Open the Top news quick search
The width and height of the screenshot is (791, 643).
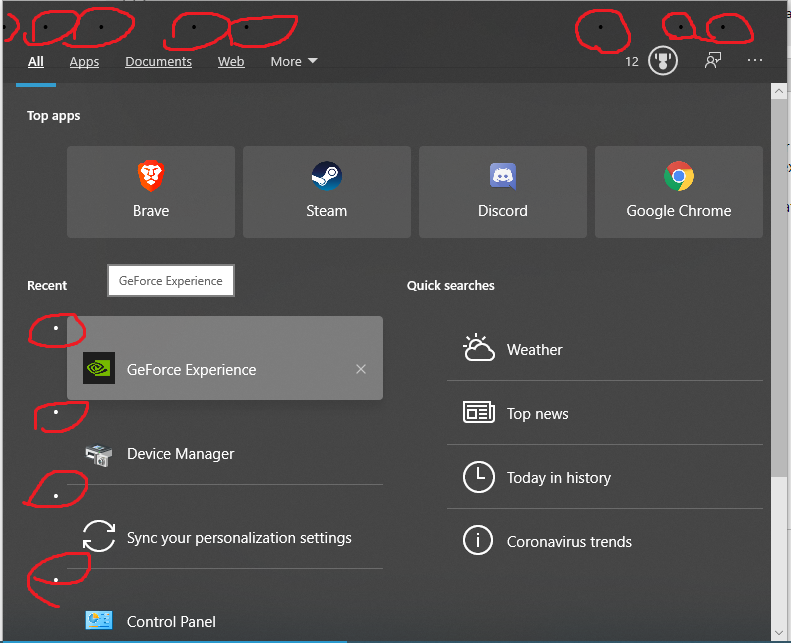click(x=605, y=413)
